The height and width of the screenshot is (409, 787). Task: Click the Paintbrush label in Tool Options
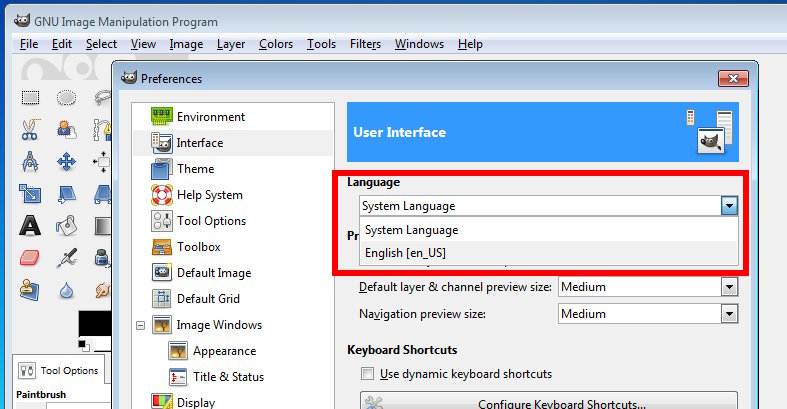tap(41, 394)
